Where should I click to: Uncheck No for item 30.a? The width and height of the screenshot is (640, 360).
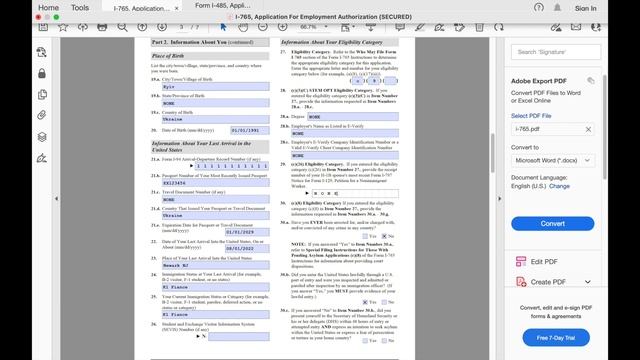tap(384, 236)
